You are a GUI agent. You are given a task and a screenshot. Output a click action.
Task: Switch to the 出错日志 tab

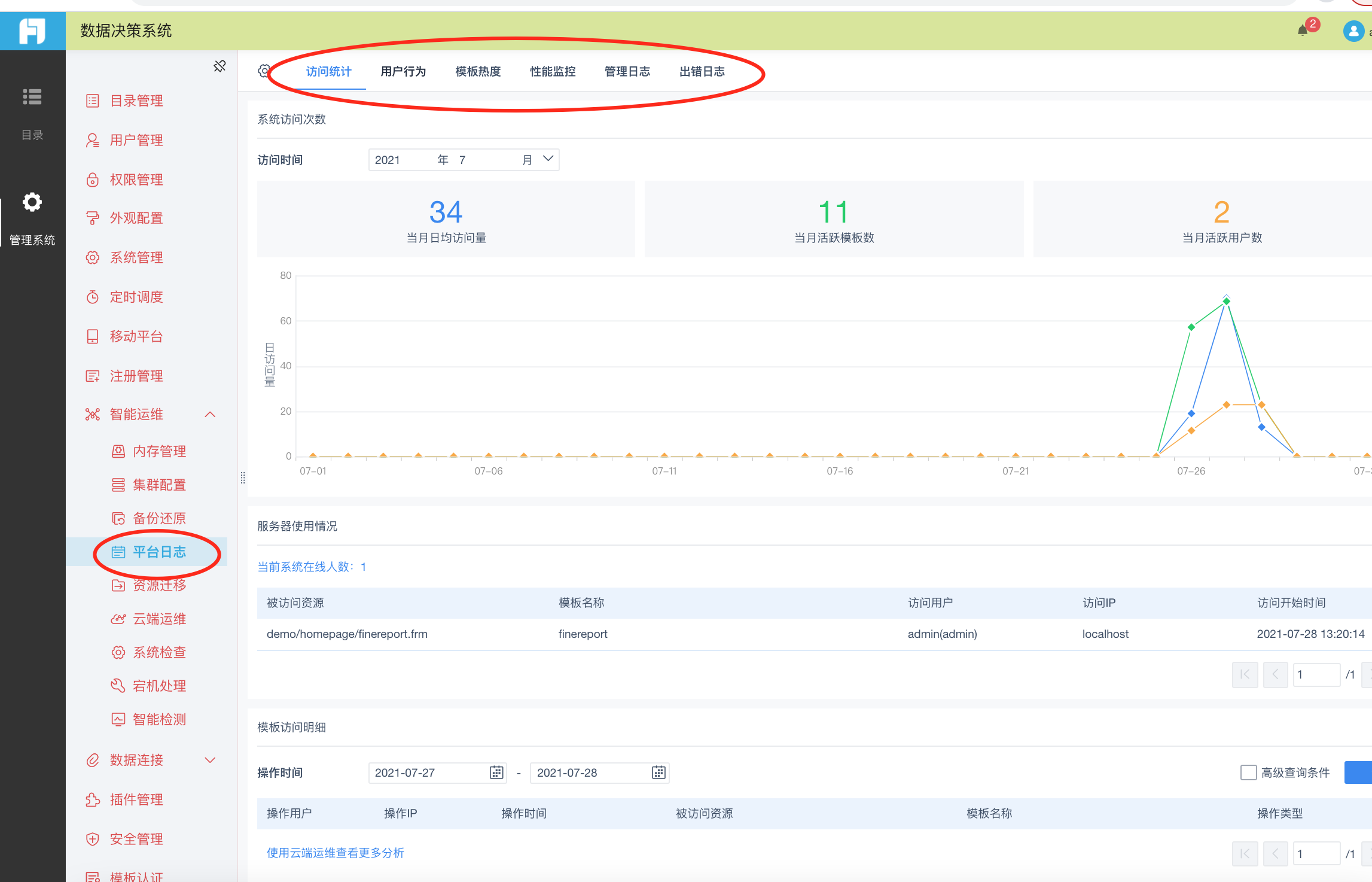702,71
